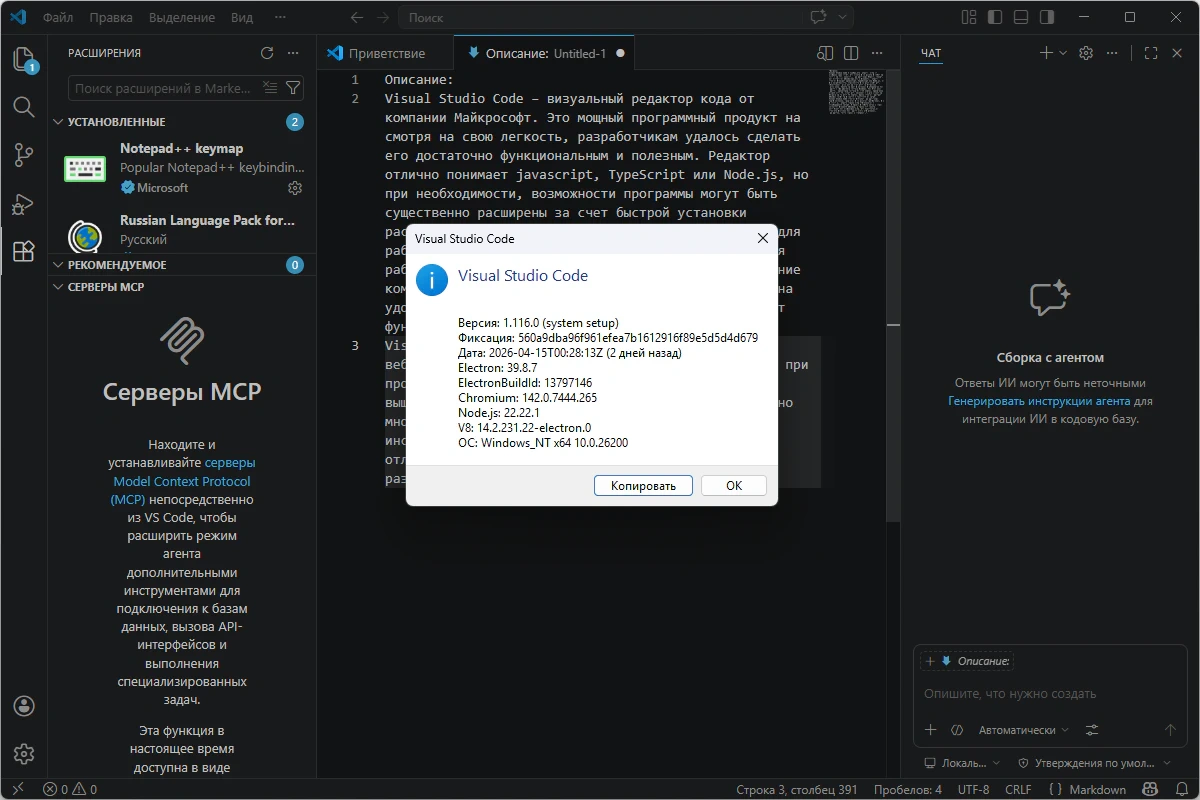Screen dimensions: 1200x800
Task: Split the editor to the right
Action: 851,53
